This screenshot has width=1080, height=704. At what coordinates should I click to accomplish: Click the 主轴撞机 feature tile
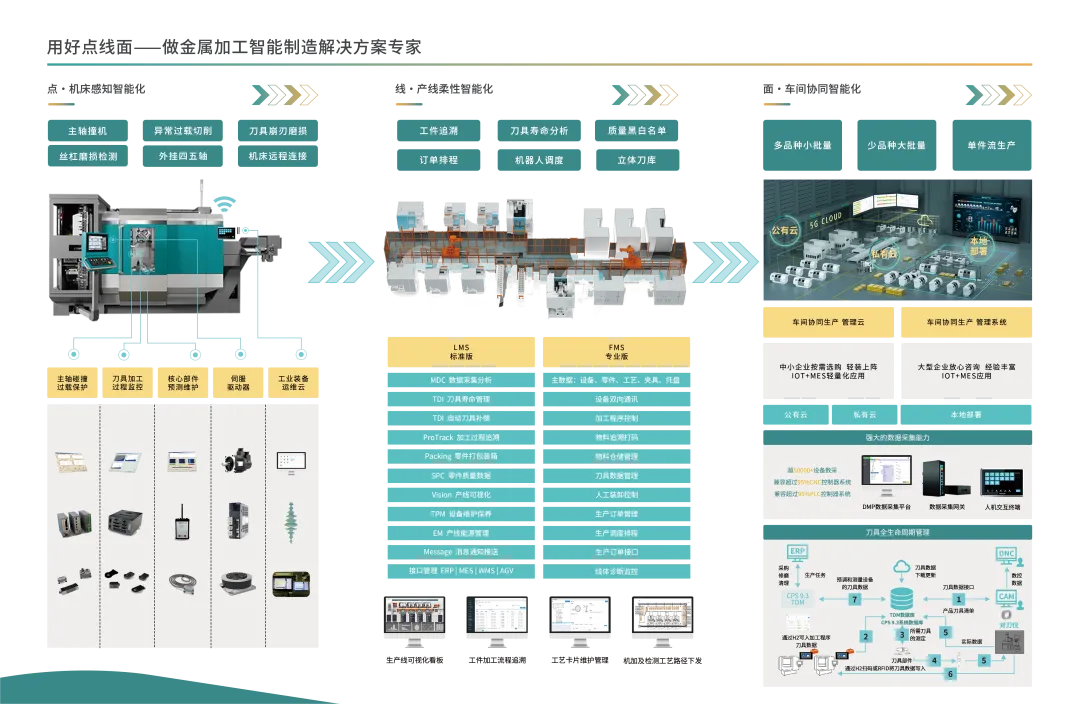(87, 131)
